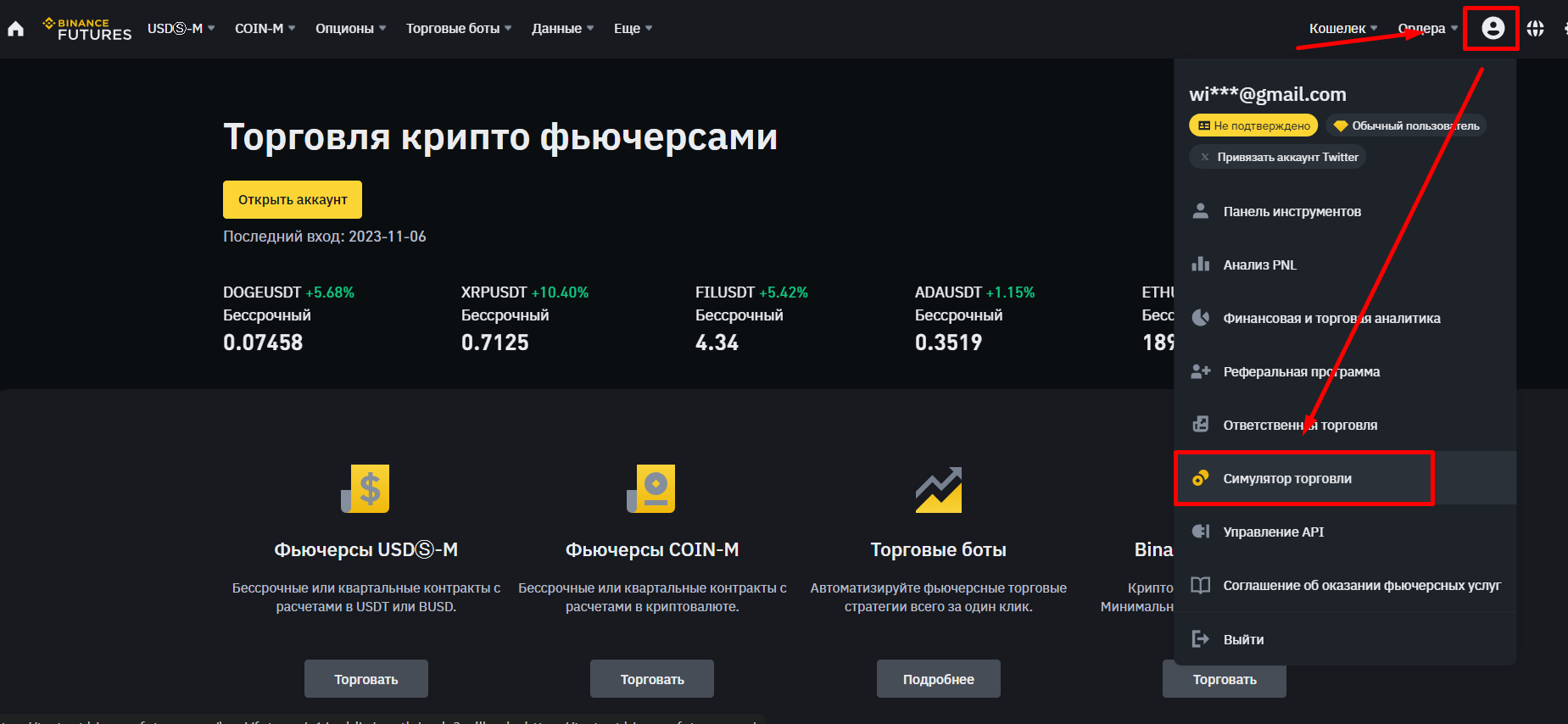Open the user profile icon
The height and width of the screenshot is (724, 1568).
coord(1493,28)
